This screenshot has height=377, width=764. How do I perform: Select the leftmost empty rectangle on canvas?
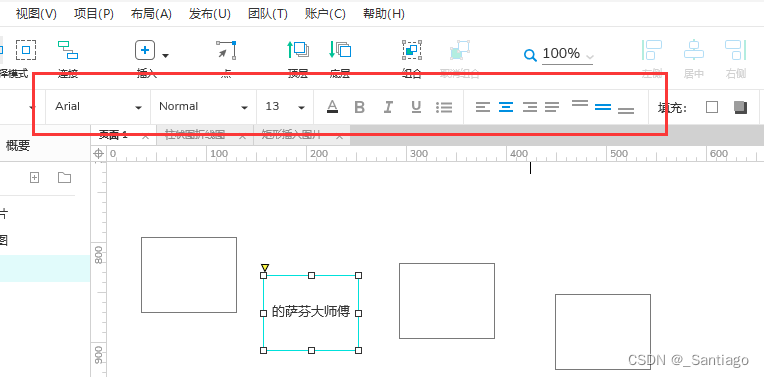[189, 275]
